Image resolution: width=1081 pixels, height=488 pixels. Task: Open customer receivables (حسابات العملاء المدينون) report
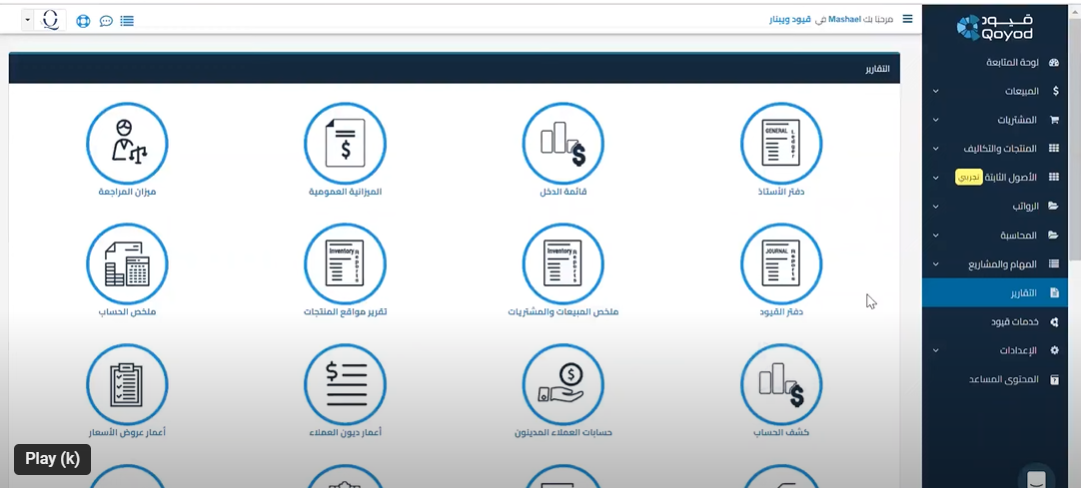563,385
